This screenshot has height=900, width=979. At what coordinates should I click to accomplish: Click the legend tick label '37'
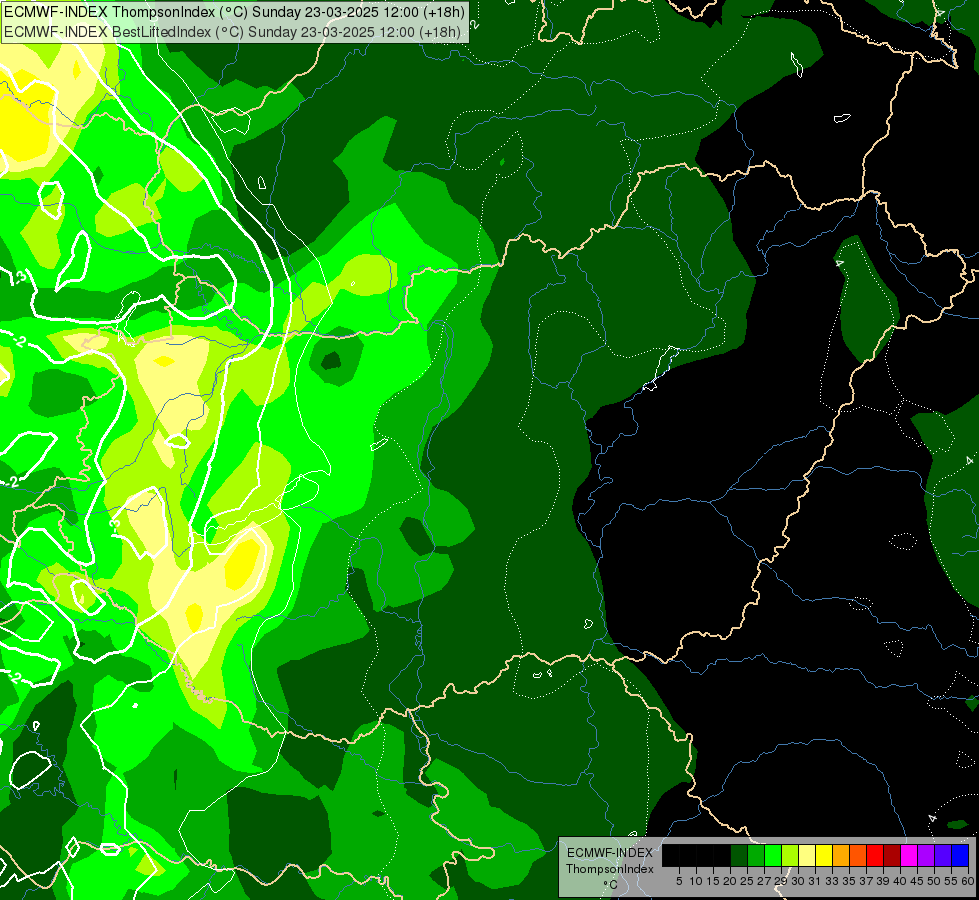tap(866, 881)
